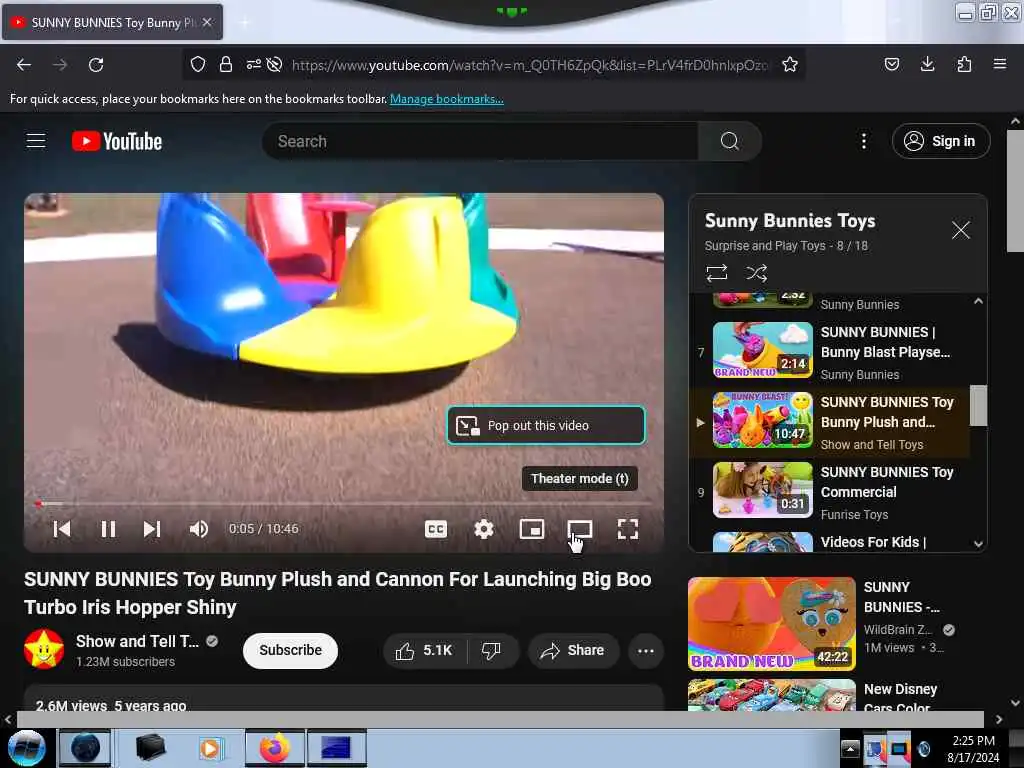Viewport: 1024px width, 768px height.
Task: Toggle theater mode
Action: [x=580, y=529]
